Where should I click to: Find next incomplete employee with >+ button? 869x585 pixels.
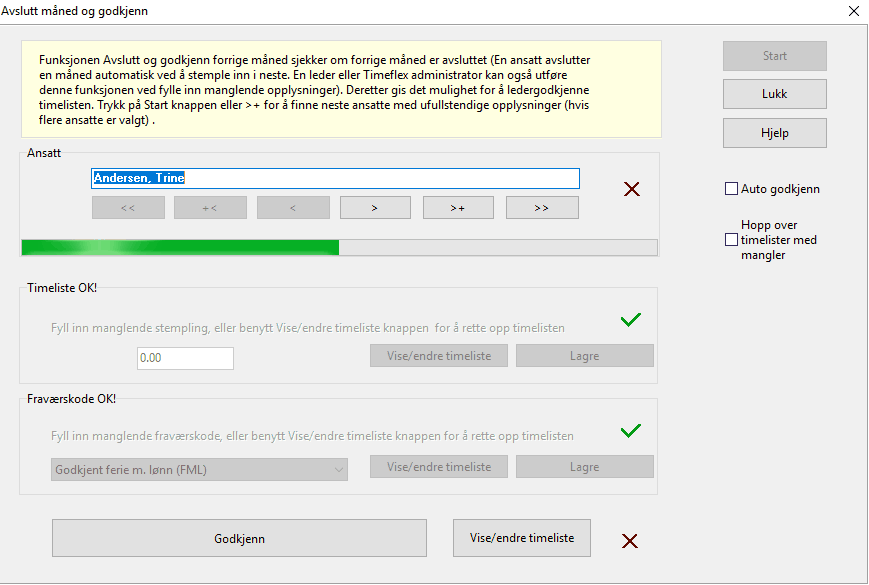tap(458, 208)
